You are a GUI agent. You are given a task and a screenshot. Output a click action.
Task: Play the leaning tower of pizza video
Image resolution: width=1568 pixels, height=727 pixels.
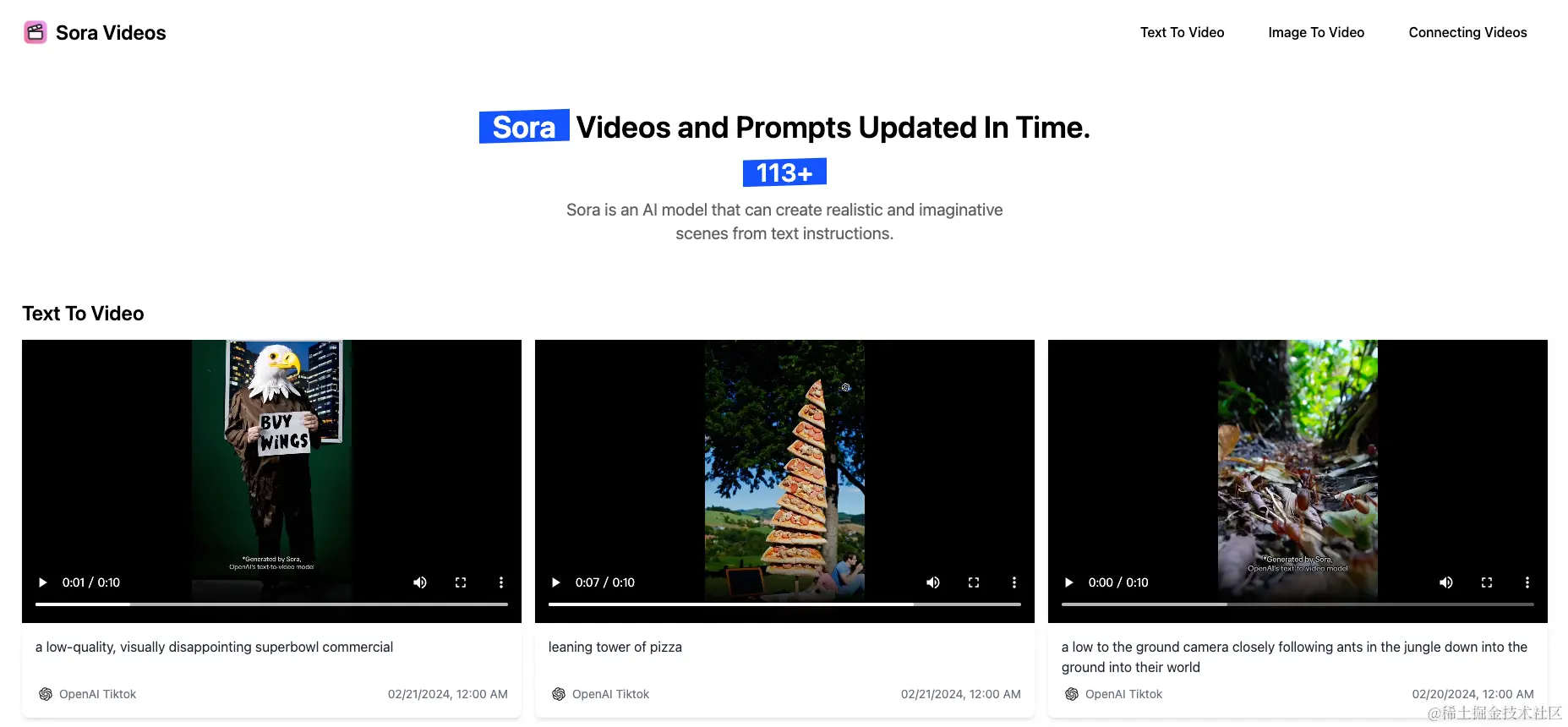coord(555,582)
